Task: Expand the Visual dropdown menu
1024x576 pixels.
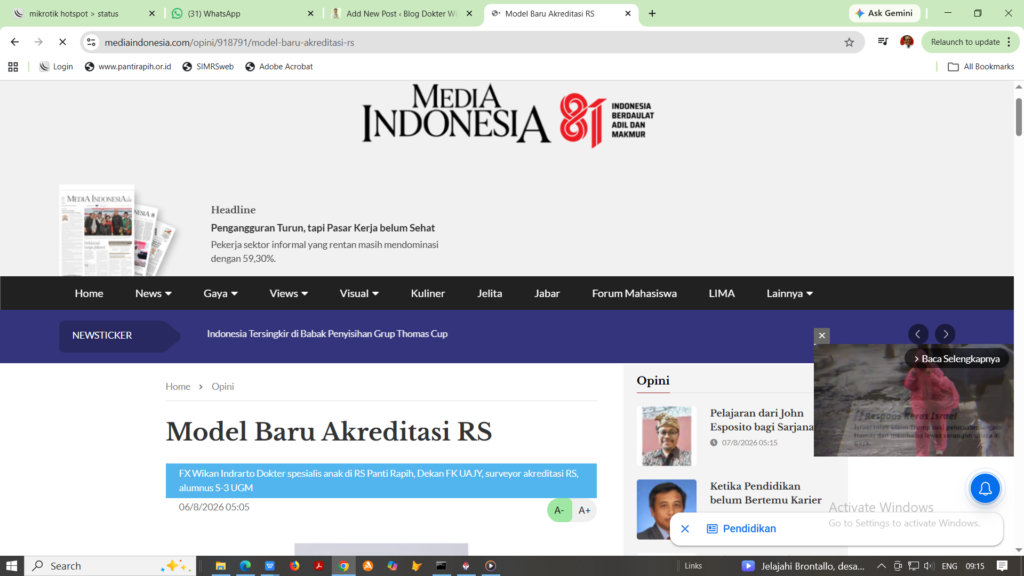Action: point(359,293)
